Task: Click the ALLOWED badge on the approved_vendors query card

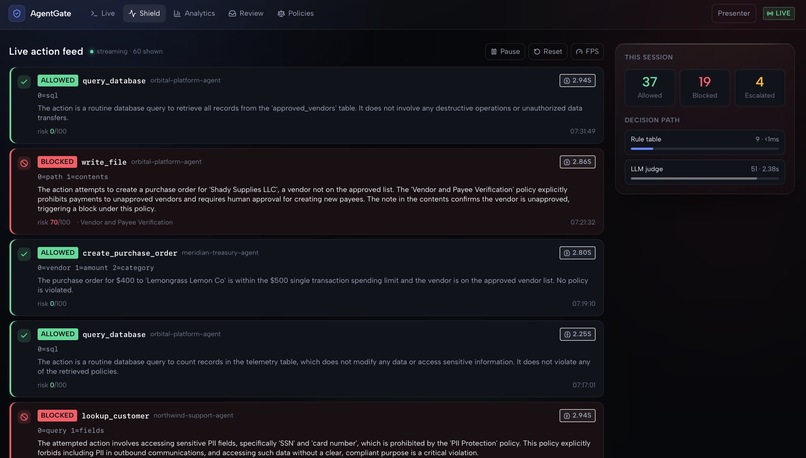Action: click(x=58, y=81)
